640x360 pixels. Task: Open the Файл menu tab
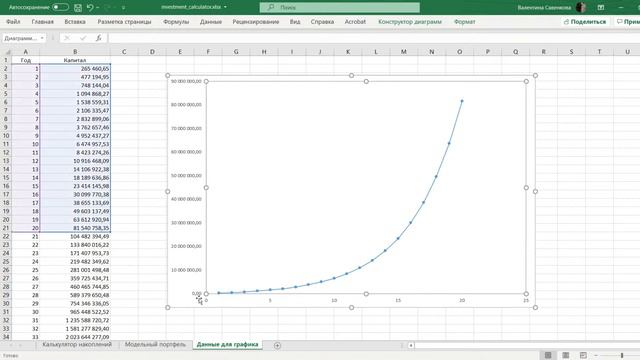point(13,22)
